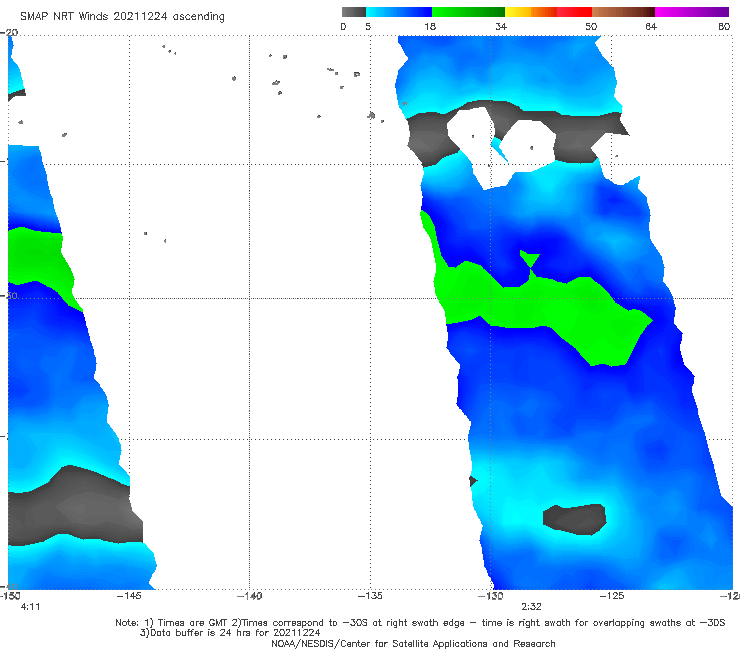
Task: Click the blue segment of the wind color bar
Action: coord(399,12)
